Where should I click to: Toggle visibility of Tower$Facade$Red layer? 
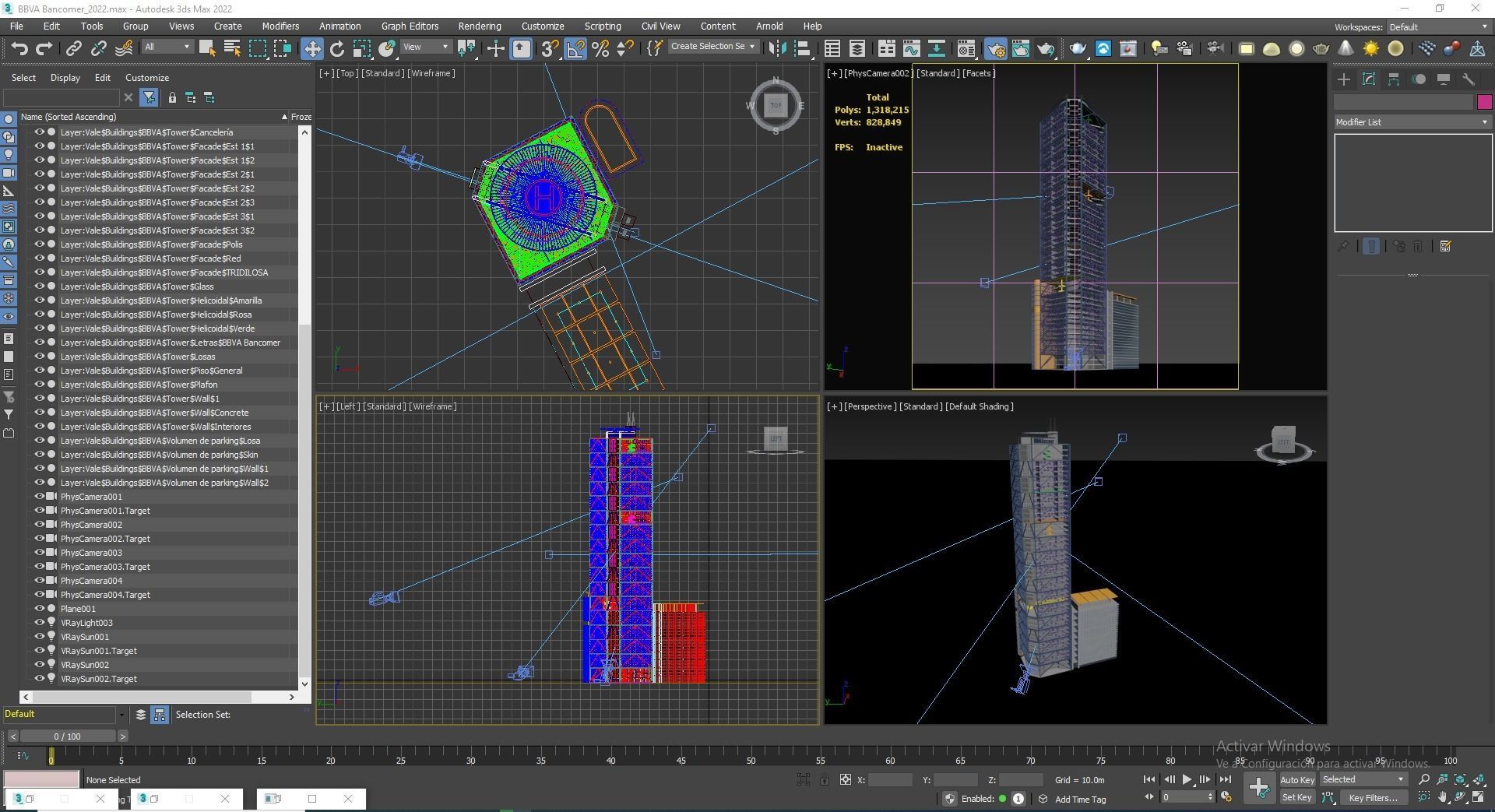(x=40, y=258)
